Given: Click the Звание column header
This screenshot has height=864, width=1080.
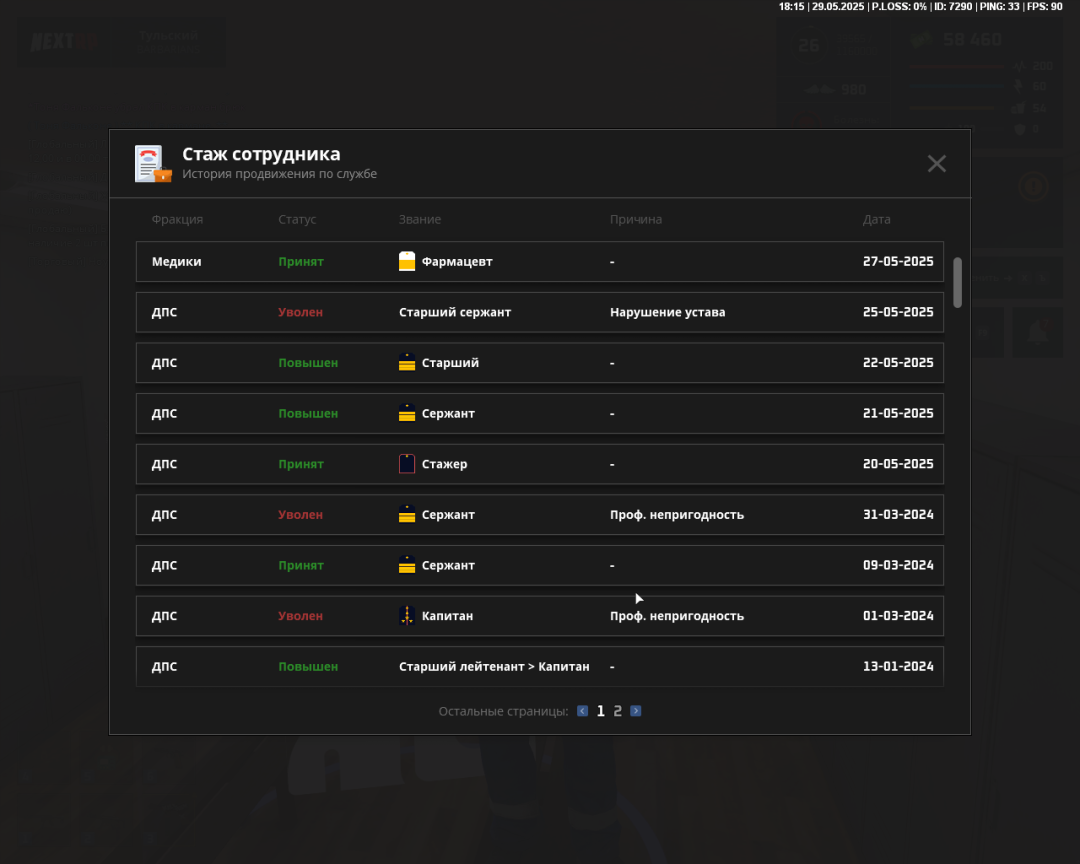Looking at the screenshot, I should pyautogui.click(x=419, y=219).
